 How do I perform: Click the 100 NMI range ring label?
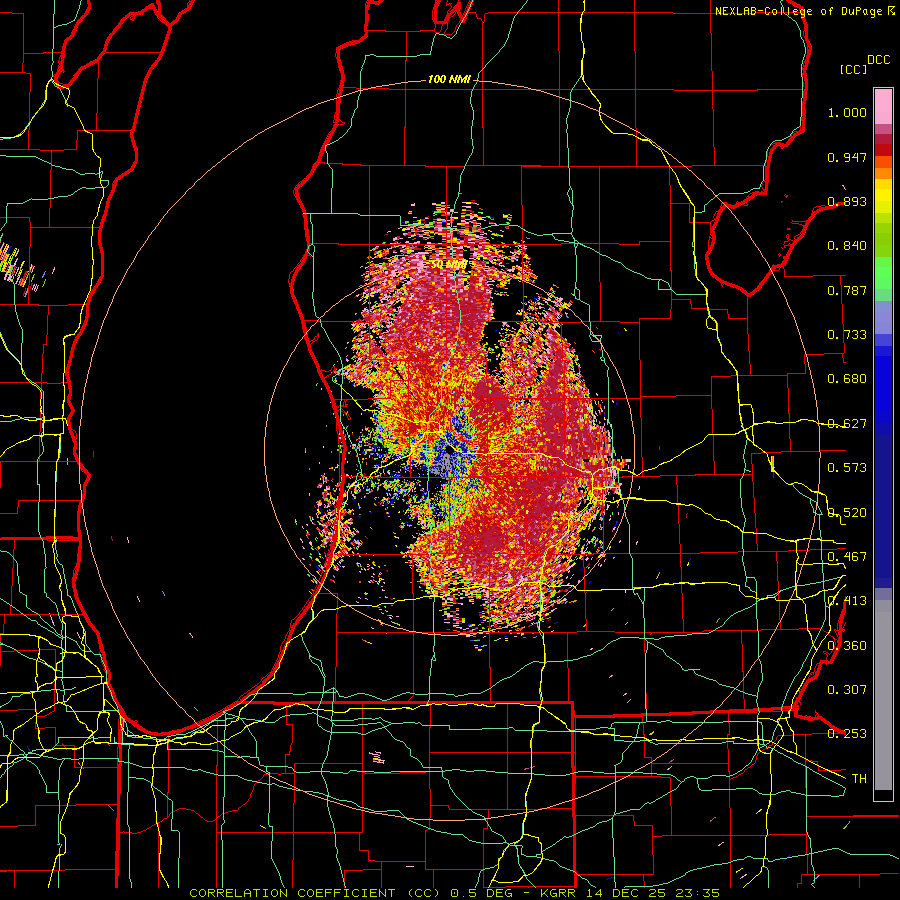pos(449,79)
